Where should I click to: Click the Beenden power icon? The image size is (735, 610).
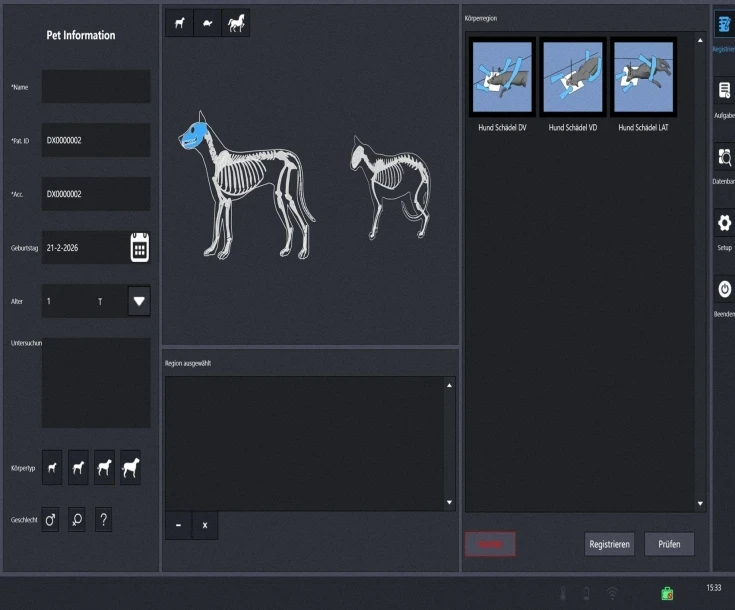(725, 289)
